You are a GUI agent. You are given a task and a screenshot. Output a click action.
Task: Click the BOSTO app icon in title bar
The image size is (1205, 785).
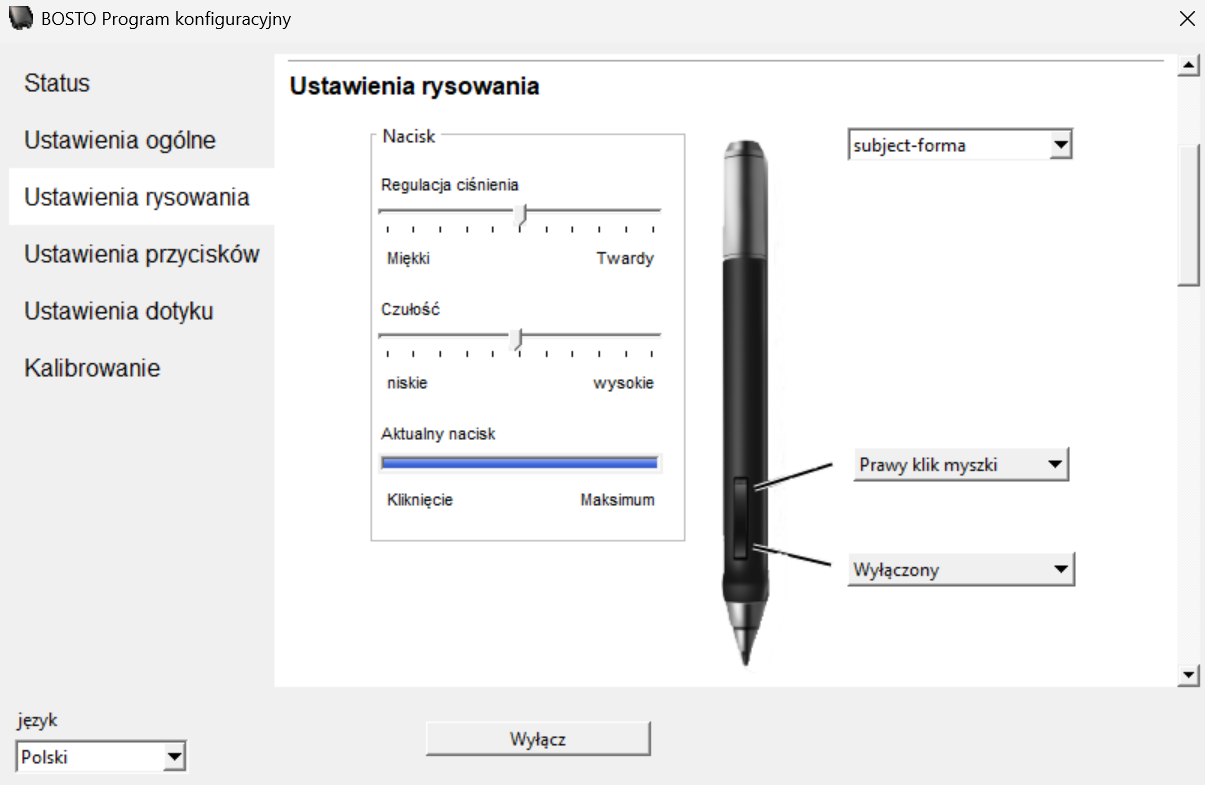[21, 18]
